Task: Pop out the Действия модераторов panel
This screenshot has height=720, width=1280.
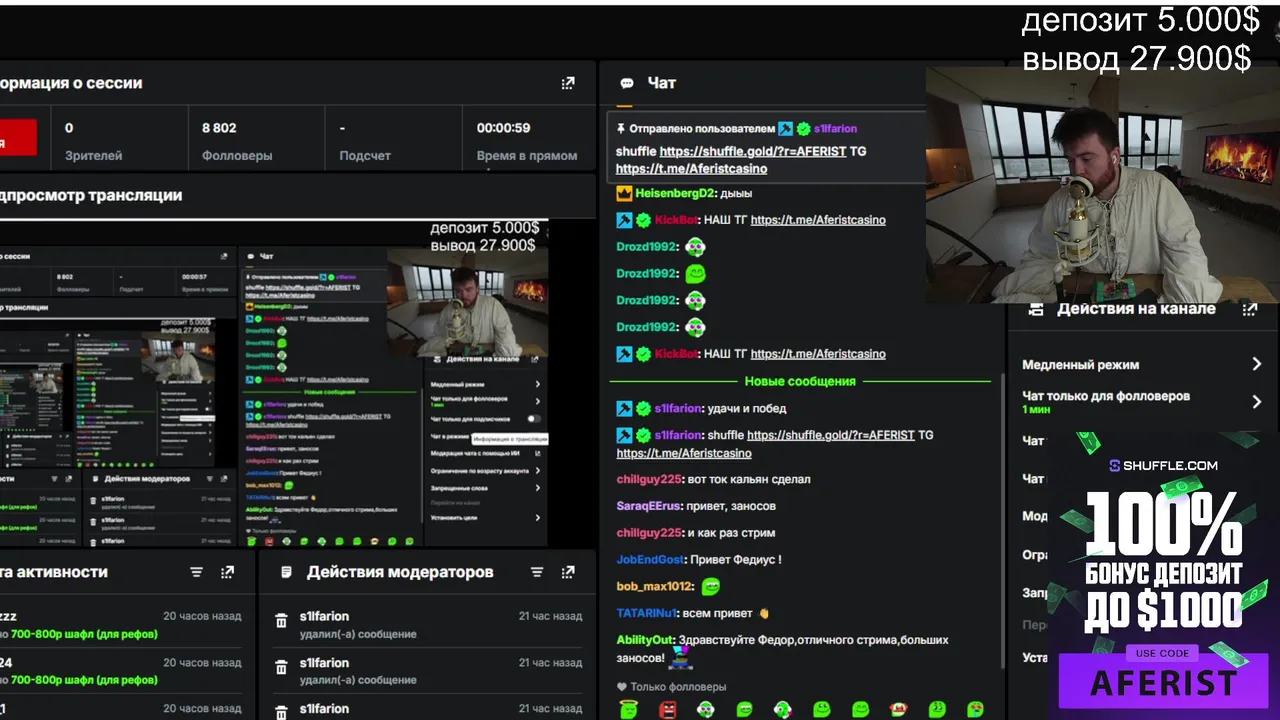Action: coord(568,572)
